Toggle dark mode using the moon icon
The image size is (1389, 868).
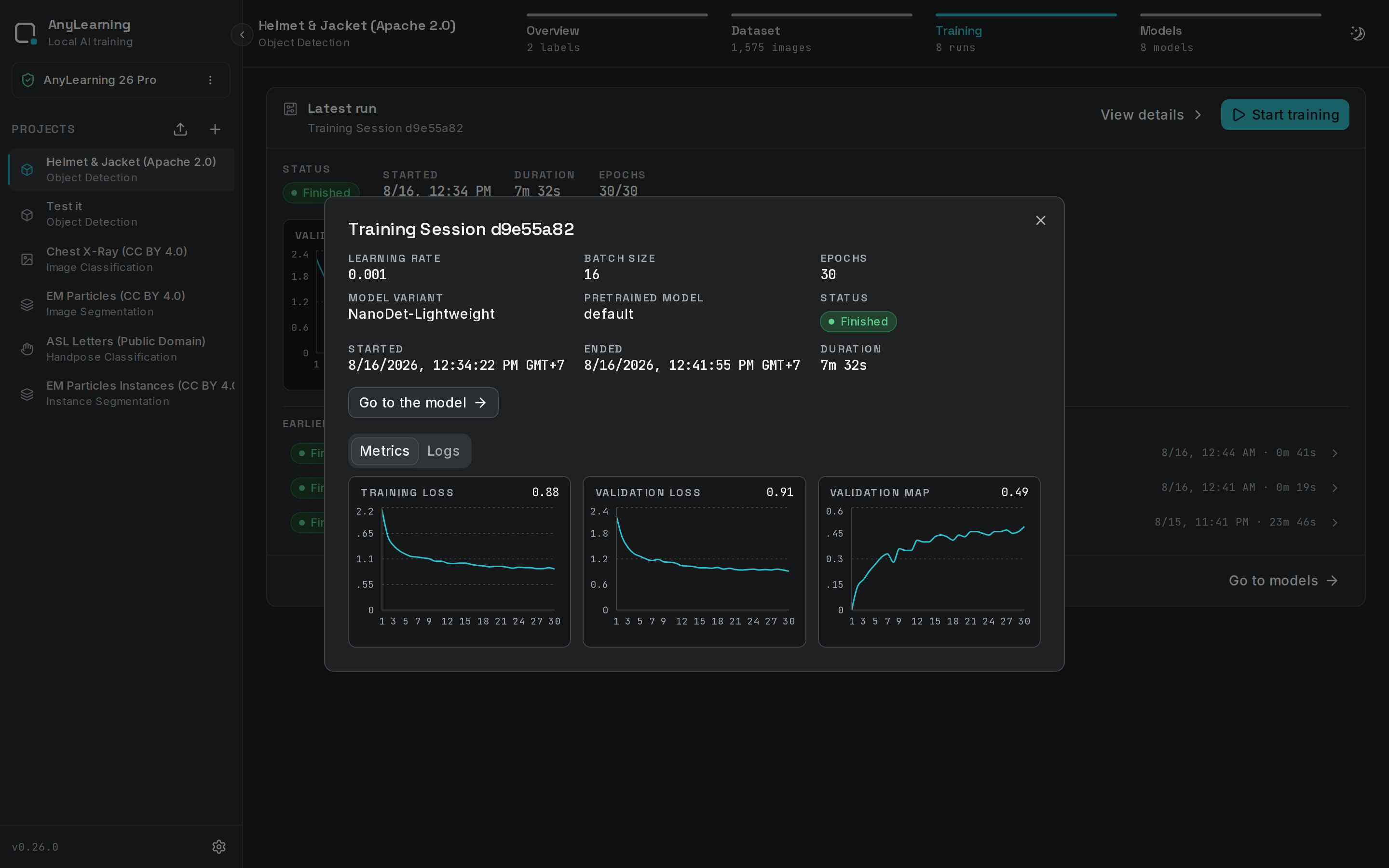1358,33
